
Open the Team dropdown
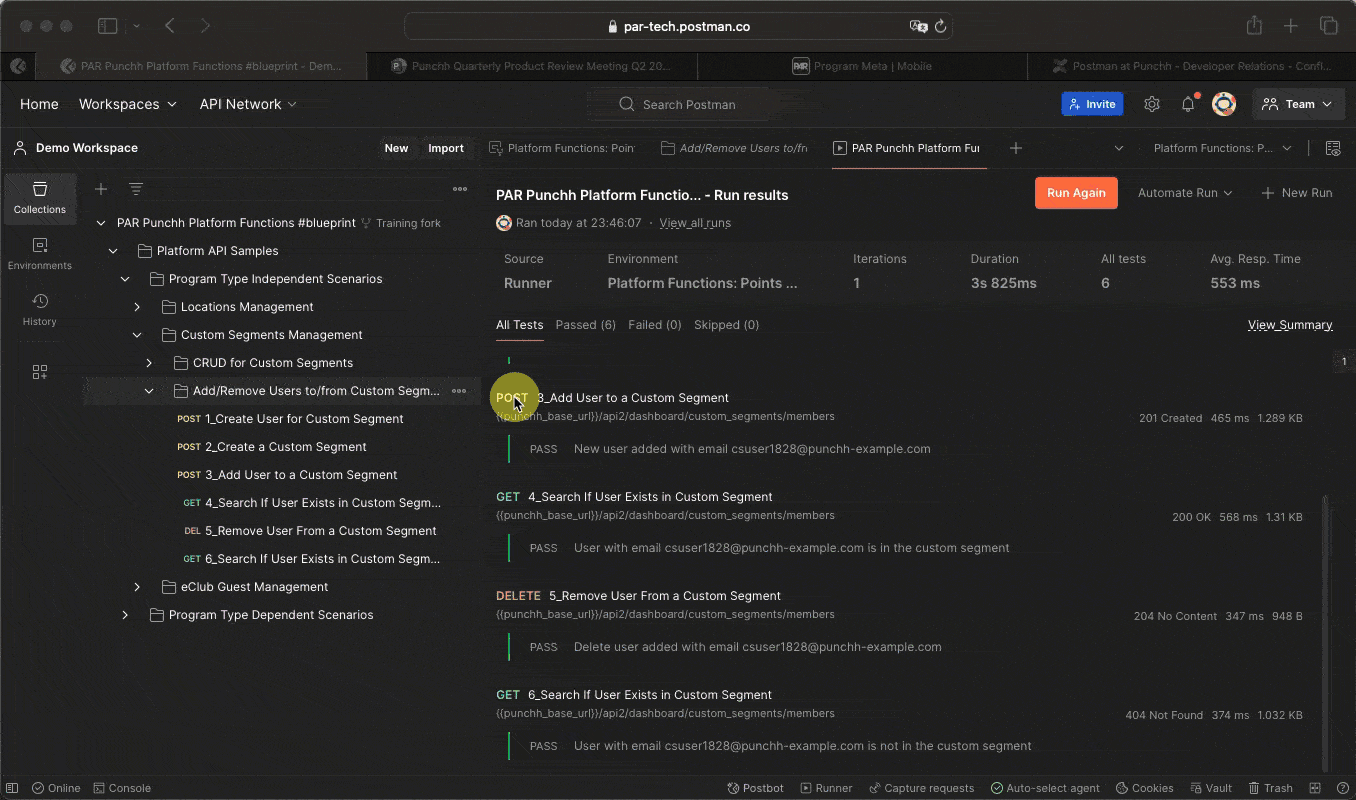[x=1298, y=104]
